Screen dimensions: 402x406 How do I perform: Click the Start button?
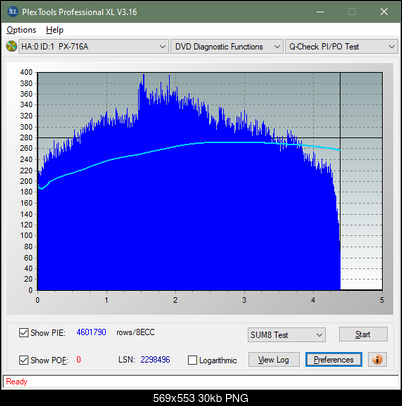click(x=363, y=334)
